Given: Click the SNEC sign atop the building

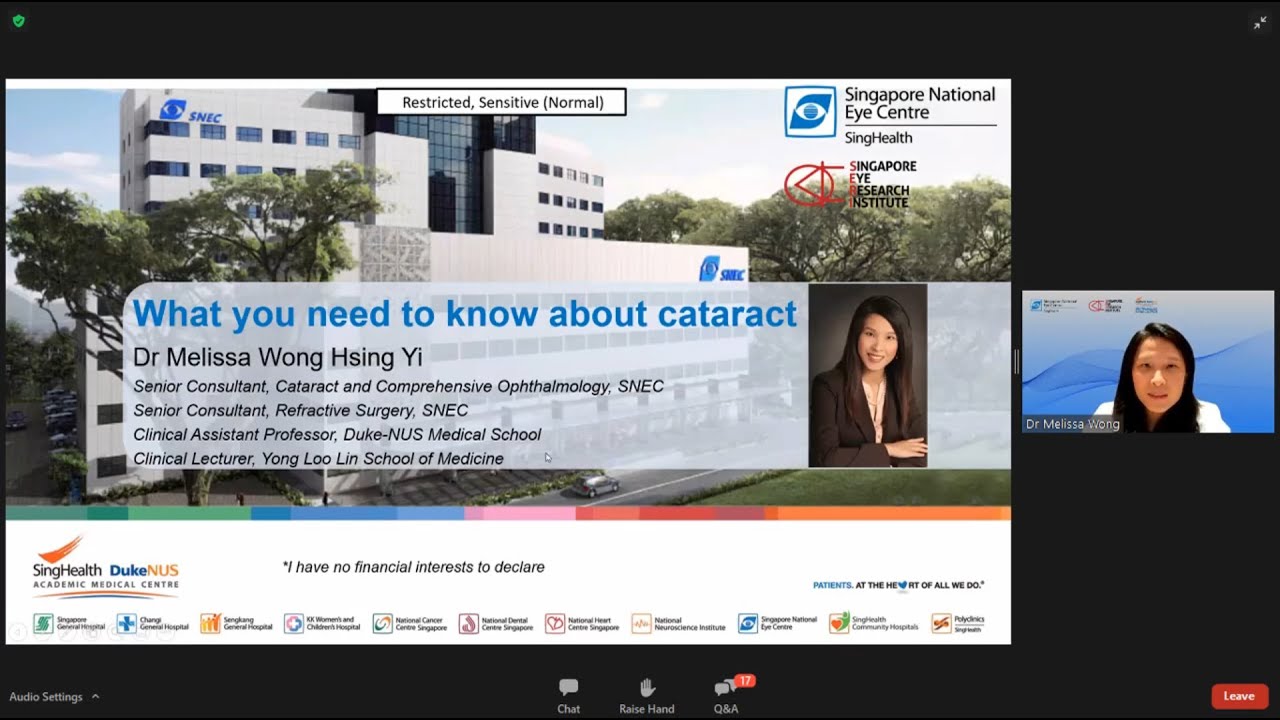Looking at the screenshot, I should (x=190, y=112).
